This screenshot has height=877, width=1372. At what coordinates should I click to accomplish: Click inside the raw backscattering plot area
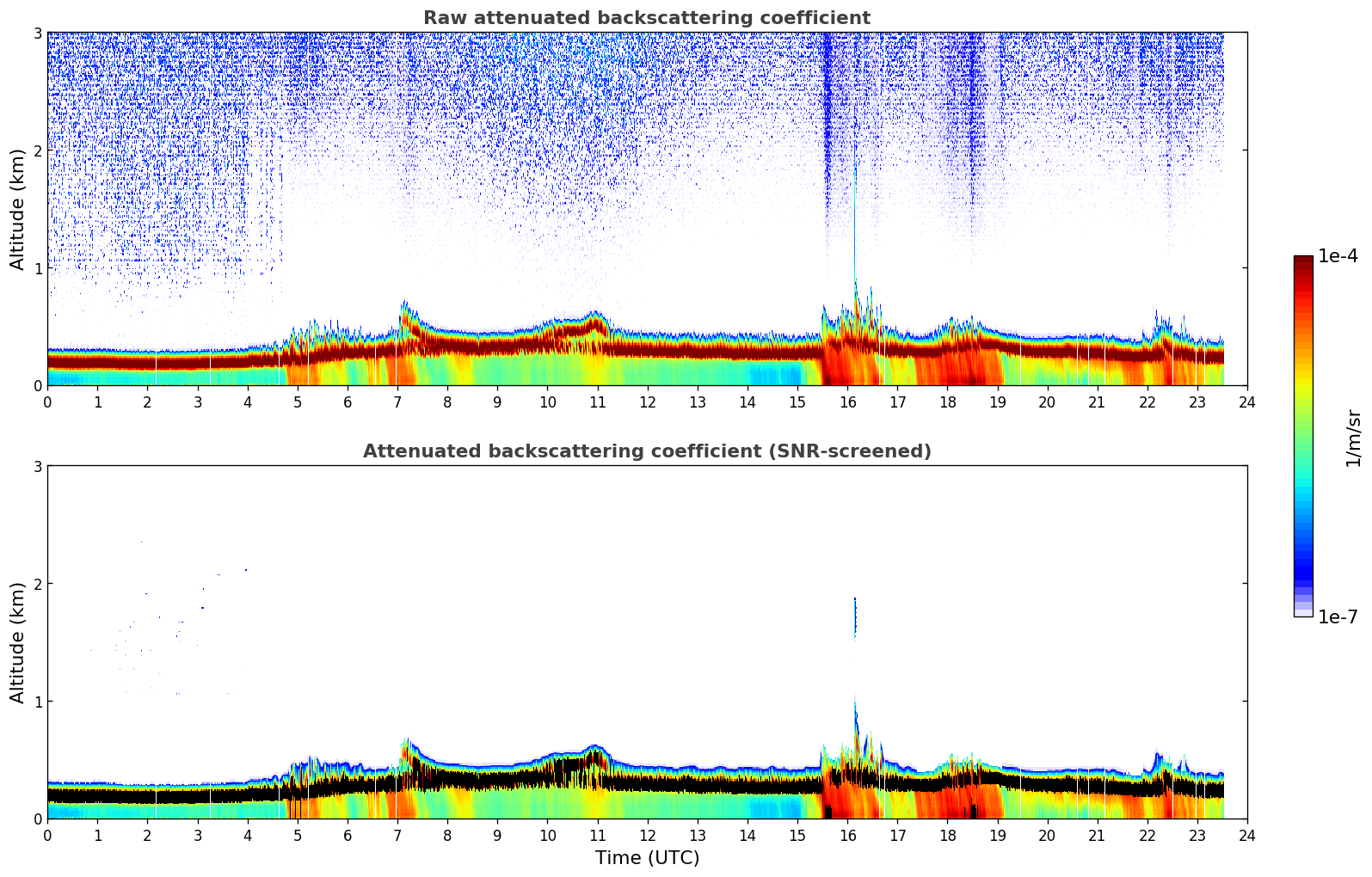pyautogui.click(x=647, y=209)
